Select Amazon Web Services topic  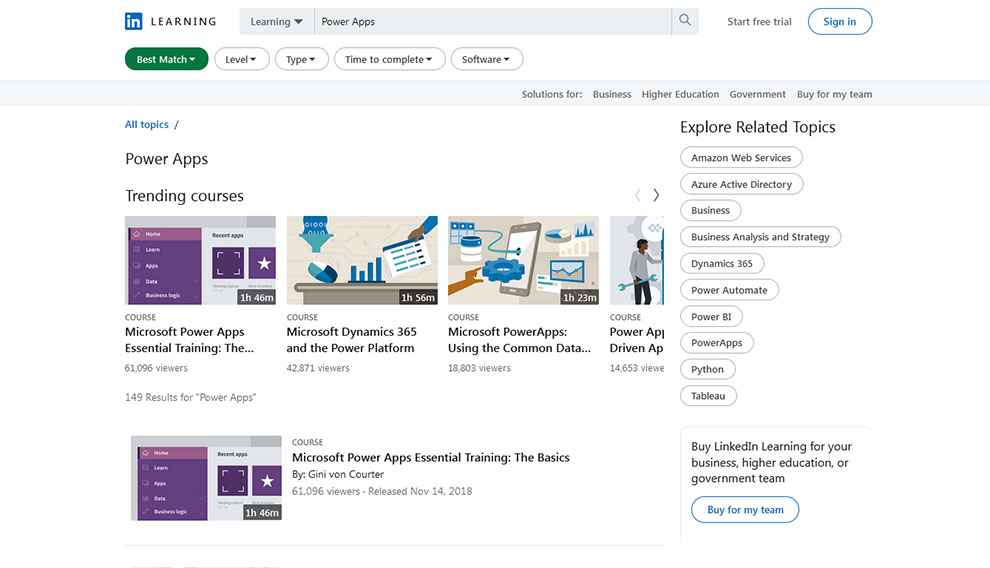coord(741,158)
